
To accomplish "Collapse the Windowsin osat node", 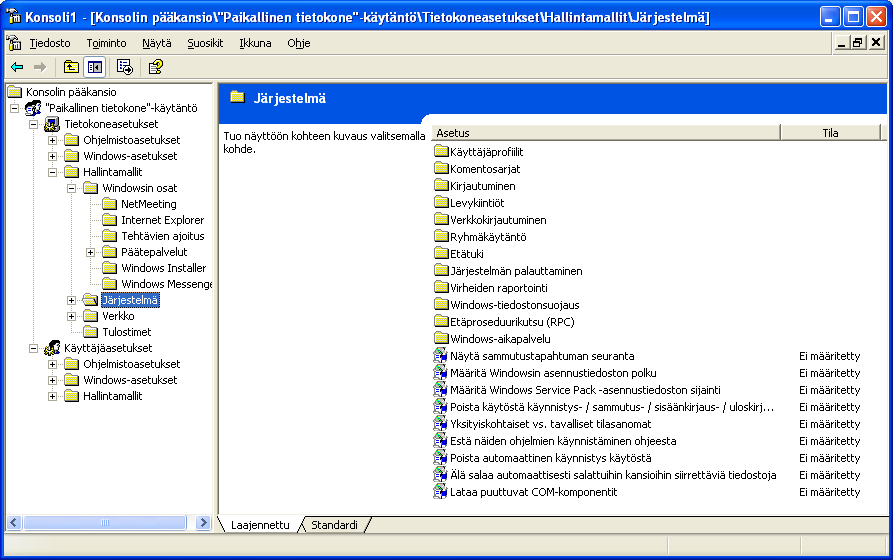I will [71, 188].
